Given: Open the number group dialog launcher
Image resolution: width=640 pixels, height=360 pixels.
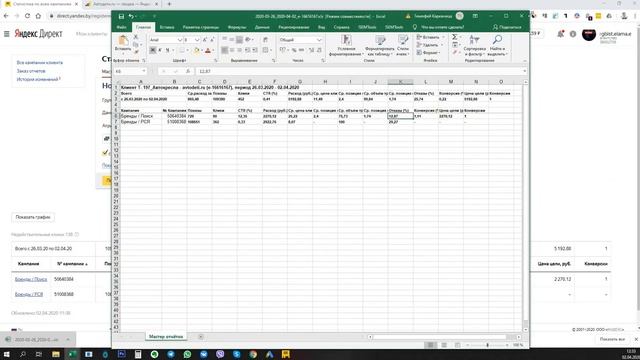Looking at the screenshot, I should [322, 60].
